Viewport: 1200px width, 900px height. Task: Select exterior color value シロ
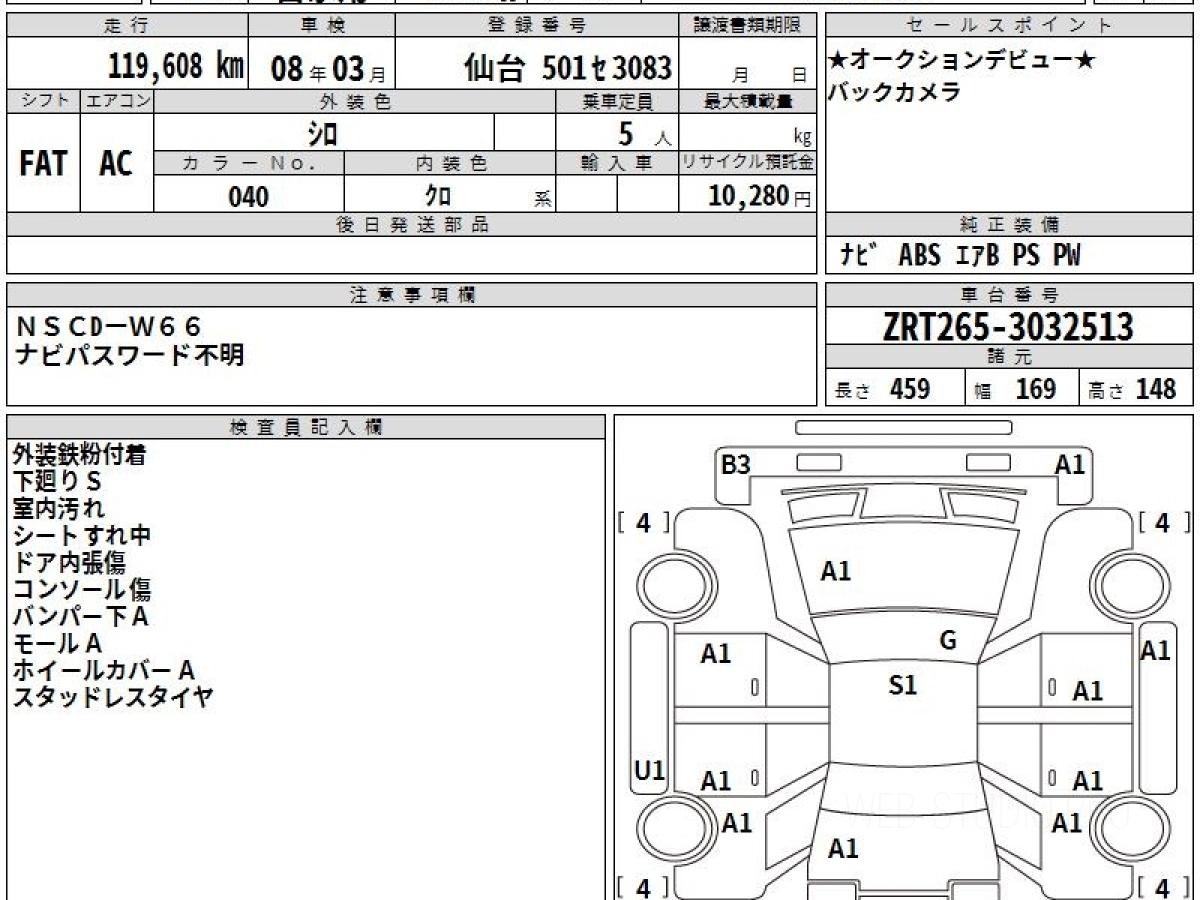coord(323,133)
